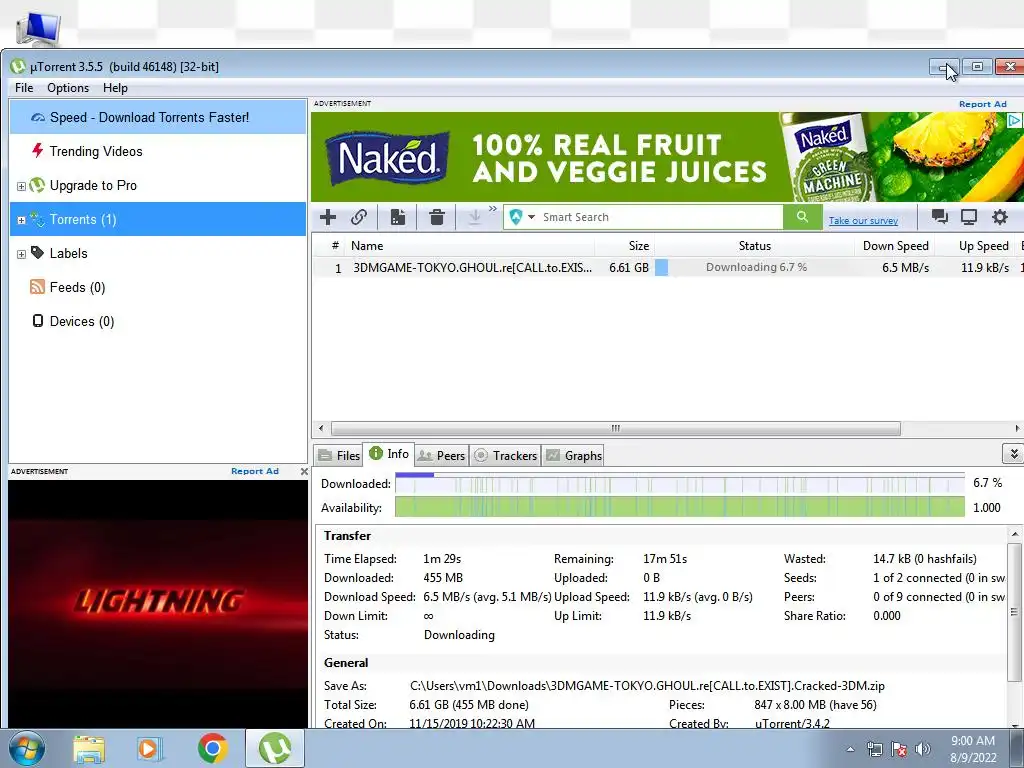
Task: Click the Info pane vertical scrollbar
Action: [x=1014, y=612]
